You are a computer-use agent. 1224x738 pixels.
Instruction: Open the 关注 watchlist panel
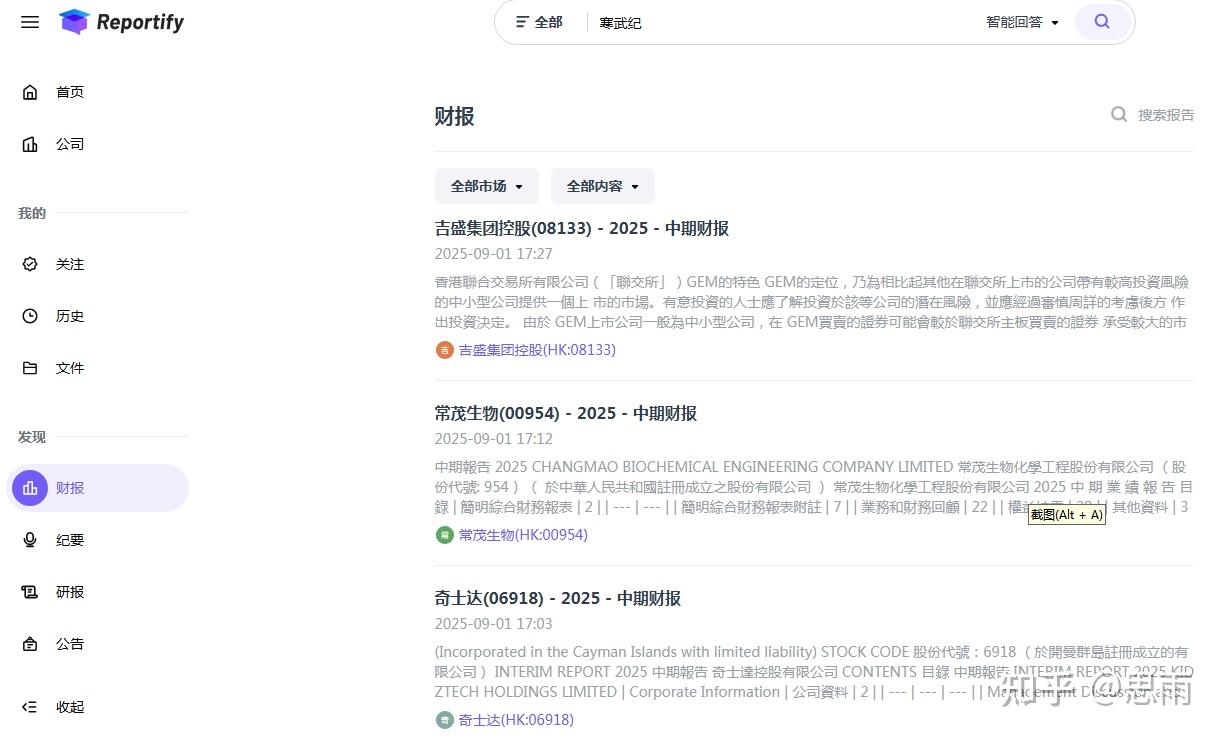[69, 264]
